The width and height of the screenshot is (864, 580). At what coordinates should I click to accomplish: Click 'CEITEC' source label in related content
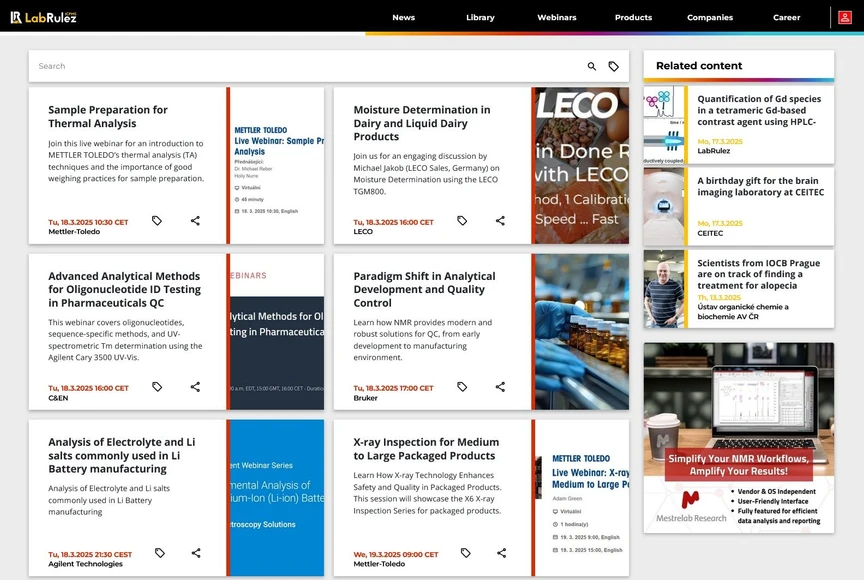[710, 233]
